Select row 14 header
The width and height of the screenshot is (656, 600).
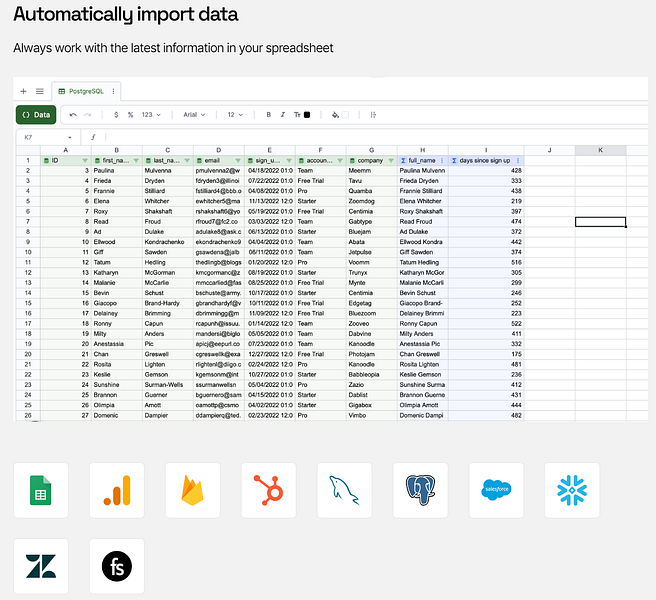click(x=28, y=293)
